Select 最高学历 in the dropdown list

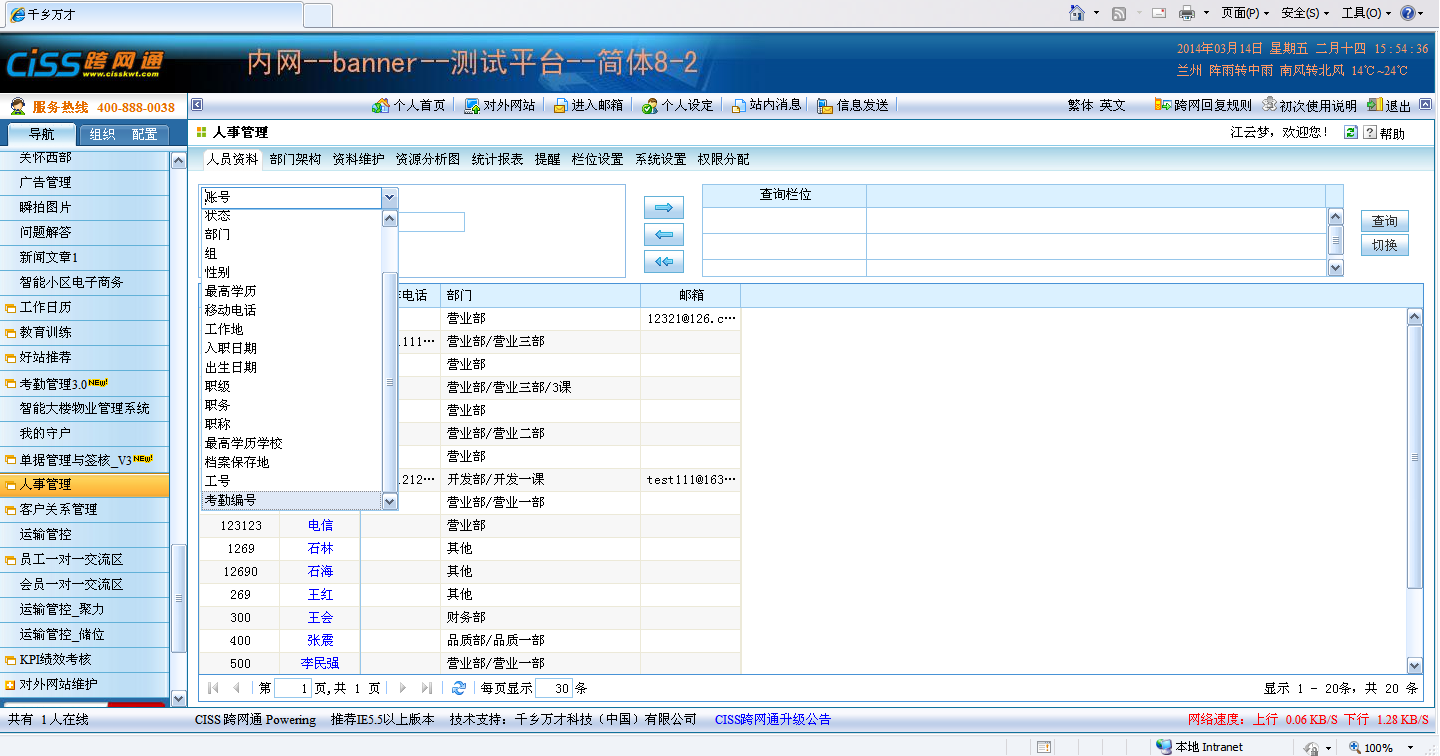(231, 291)
